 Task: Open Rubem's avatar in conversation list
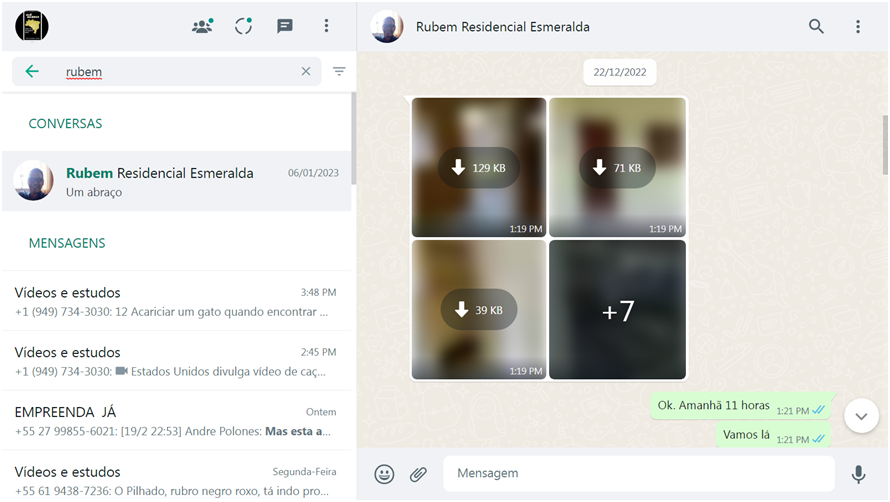[x=33, y=181]
